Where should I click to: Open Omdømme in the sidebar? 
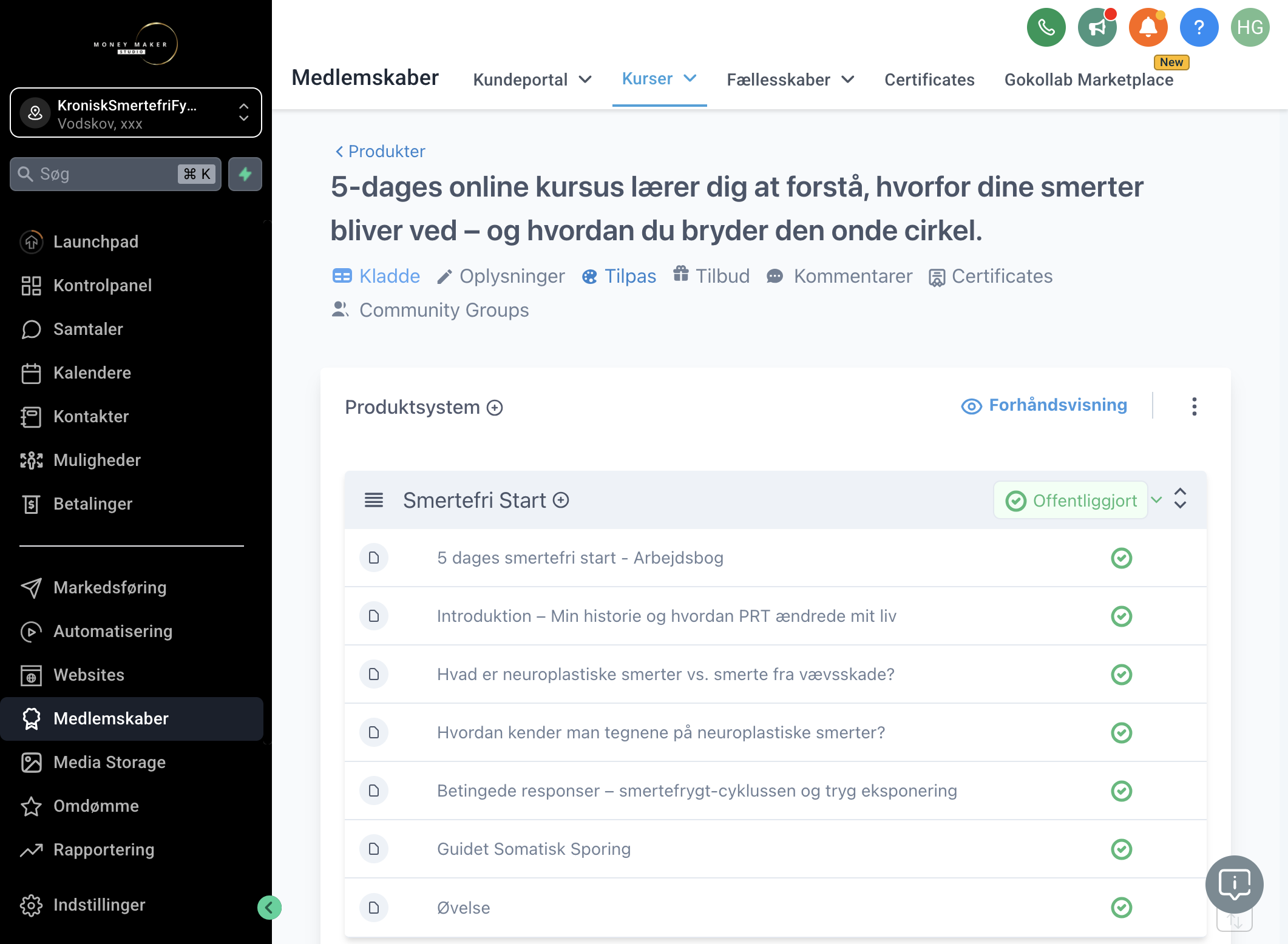[x=132, y=806]
